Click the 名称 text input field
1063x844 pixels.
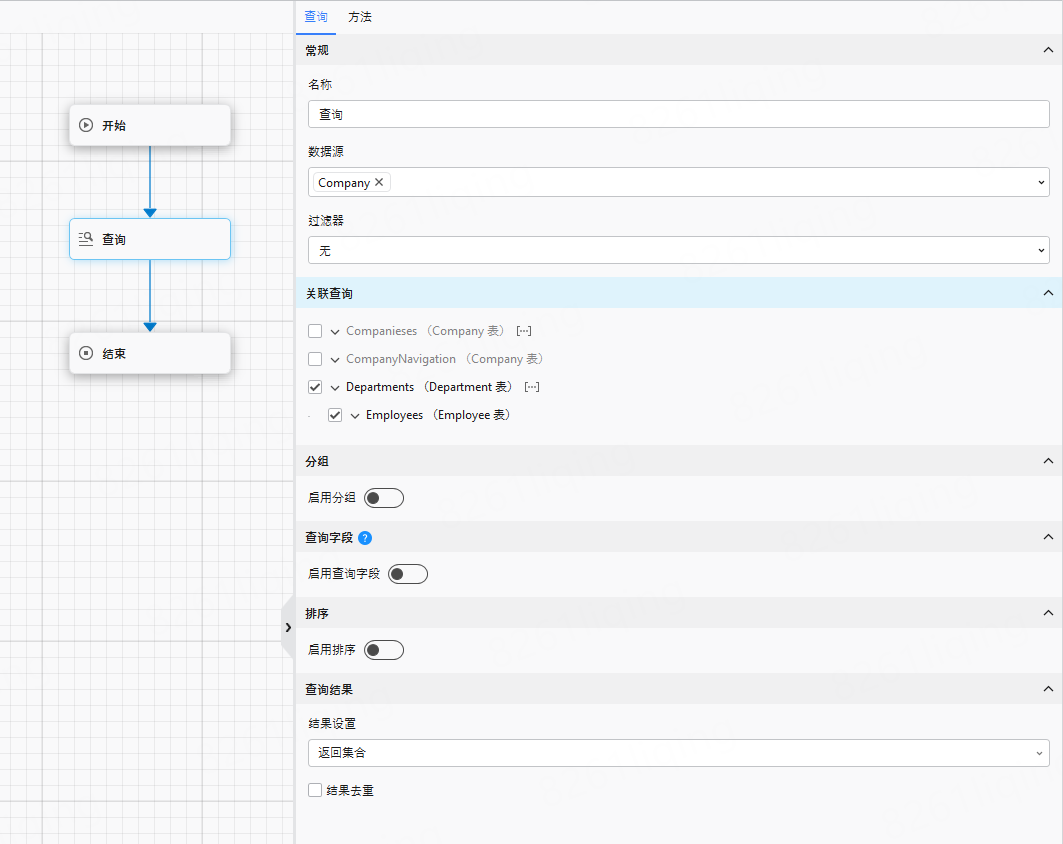(x=678, y=115)
